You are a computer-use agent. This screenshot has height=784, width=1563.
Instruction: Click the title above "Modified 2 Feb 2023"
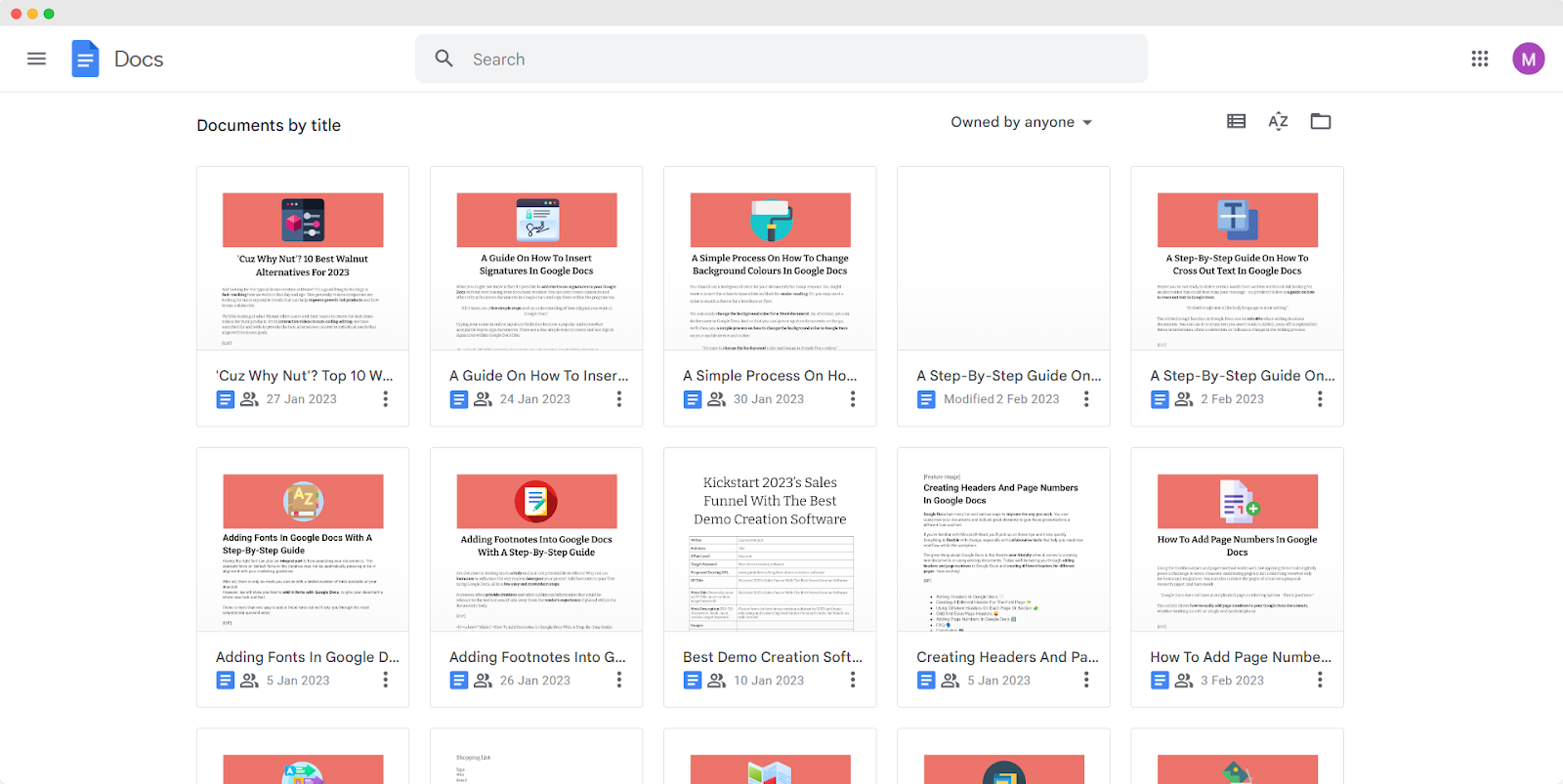(1009, 376)
